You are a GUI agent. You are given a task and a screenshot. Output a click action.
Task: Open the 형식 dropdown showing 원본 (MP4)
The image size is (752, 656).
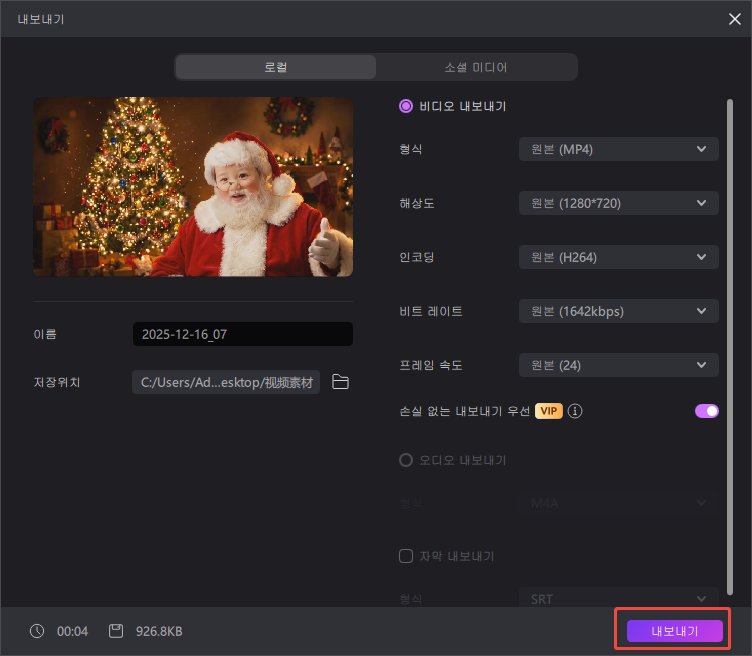point(618,149)
